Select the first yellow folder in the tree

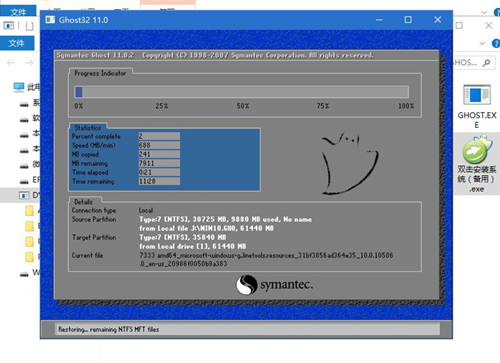pos(30,211)
